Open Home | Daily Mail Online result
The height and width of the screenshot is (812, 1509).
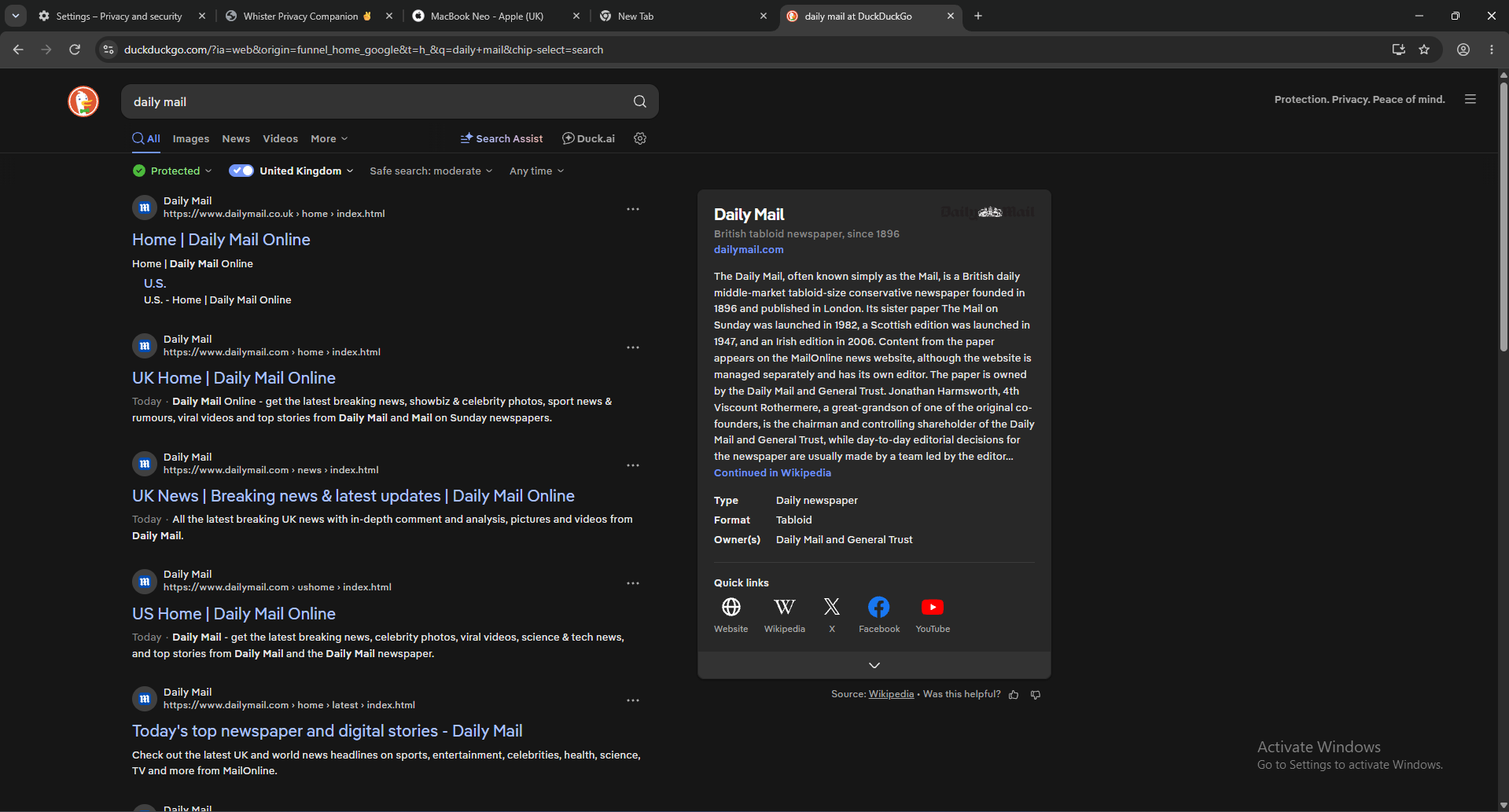pyautogui.click(x=221, y=240)
